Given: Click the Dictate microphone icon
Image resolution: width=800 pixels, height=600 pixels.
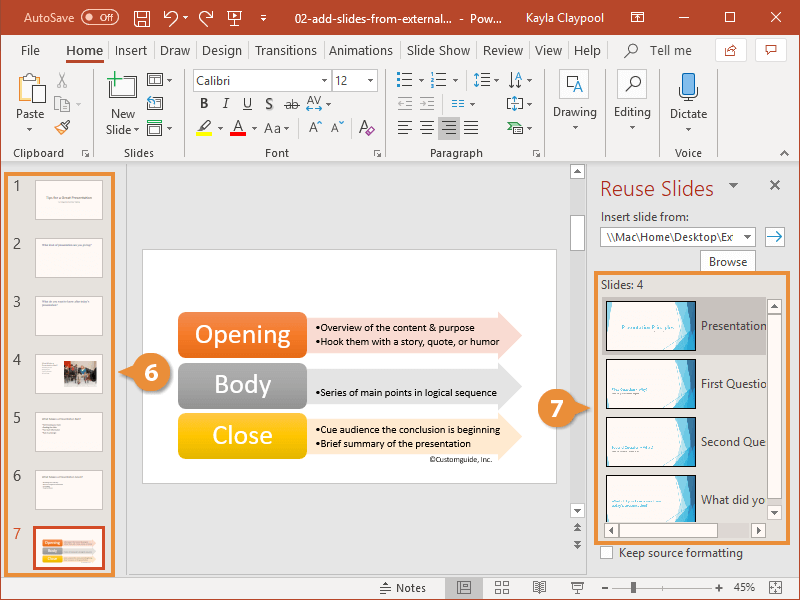Looking at the screenshot, I should pos(688,88).
